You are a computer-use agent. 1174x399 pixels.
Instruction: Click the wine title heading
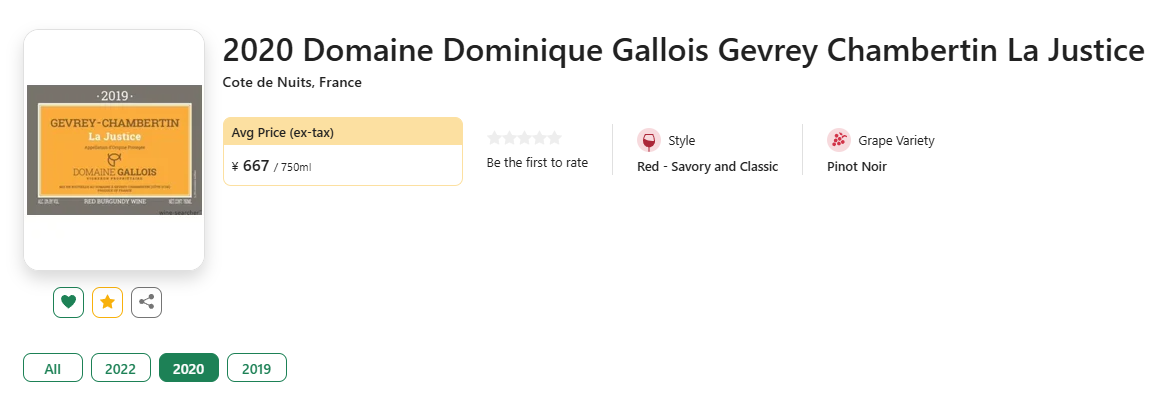coord(684,51)
